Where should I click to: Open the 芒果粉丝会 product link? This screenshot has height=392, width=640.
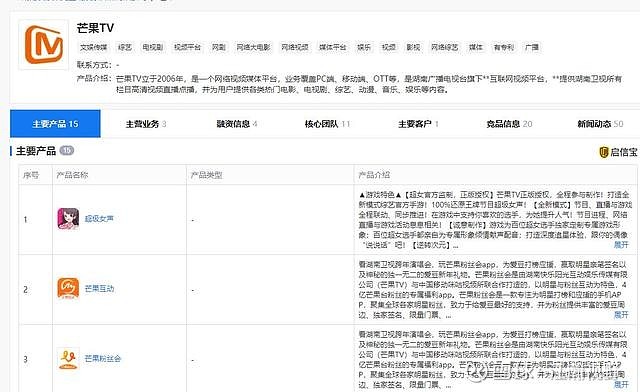click(102, 359)
